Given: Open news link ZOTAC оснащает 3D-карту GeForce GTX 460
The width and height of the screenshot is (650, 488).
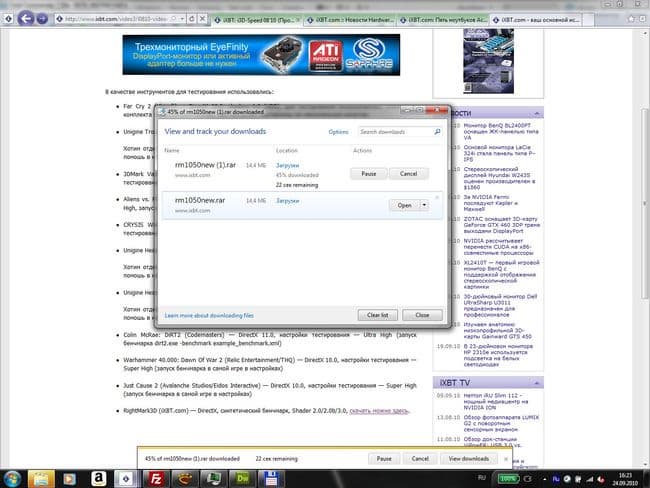Looking at the screenshot, I should pos(502,225).
